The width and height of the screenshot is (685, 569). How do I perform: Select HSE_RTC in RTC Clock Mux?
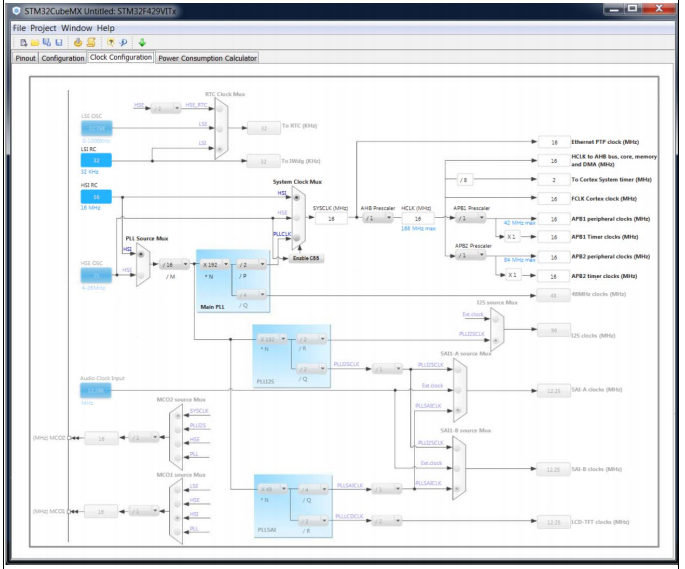point(220,109)
